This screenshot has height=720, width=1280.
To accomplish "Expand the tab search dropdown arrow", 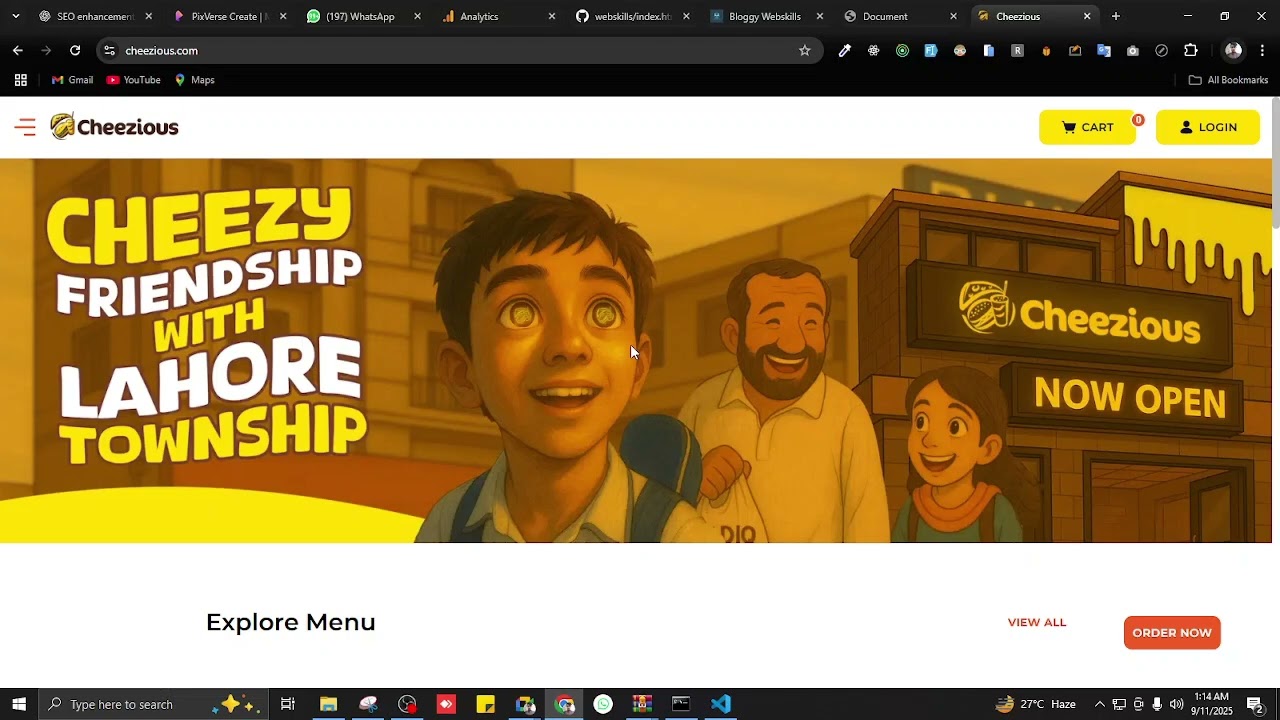I will pos(15,16).
